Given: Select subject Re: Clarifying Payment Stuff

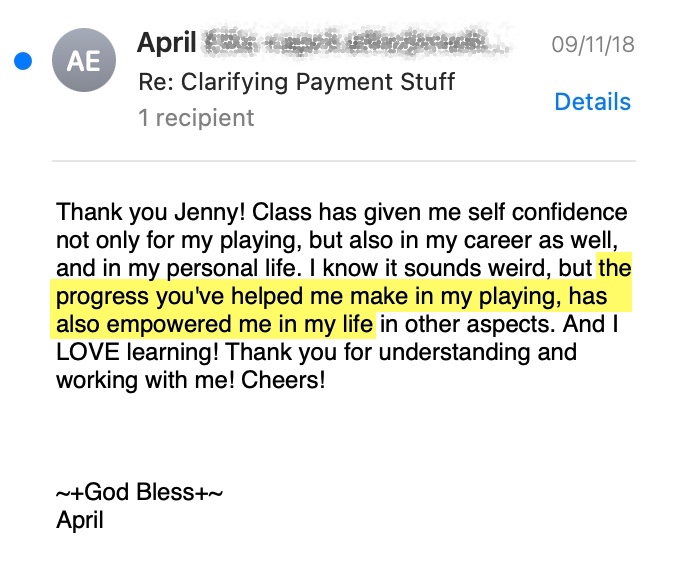Looking at the screenshot, I should click(x=295, y=81).
